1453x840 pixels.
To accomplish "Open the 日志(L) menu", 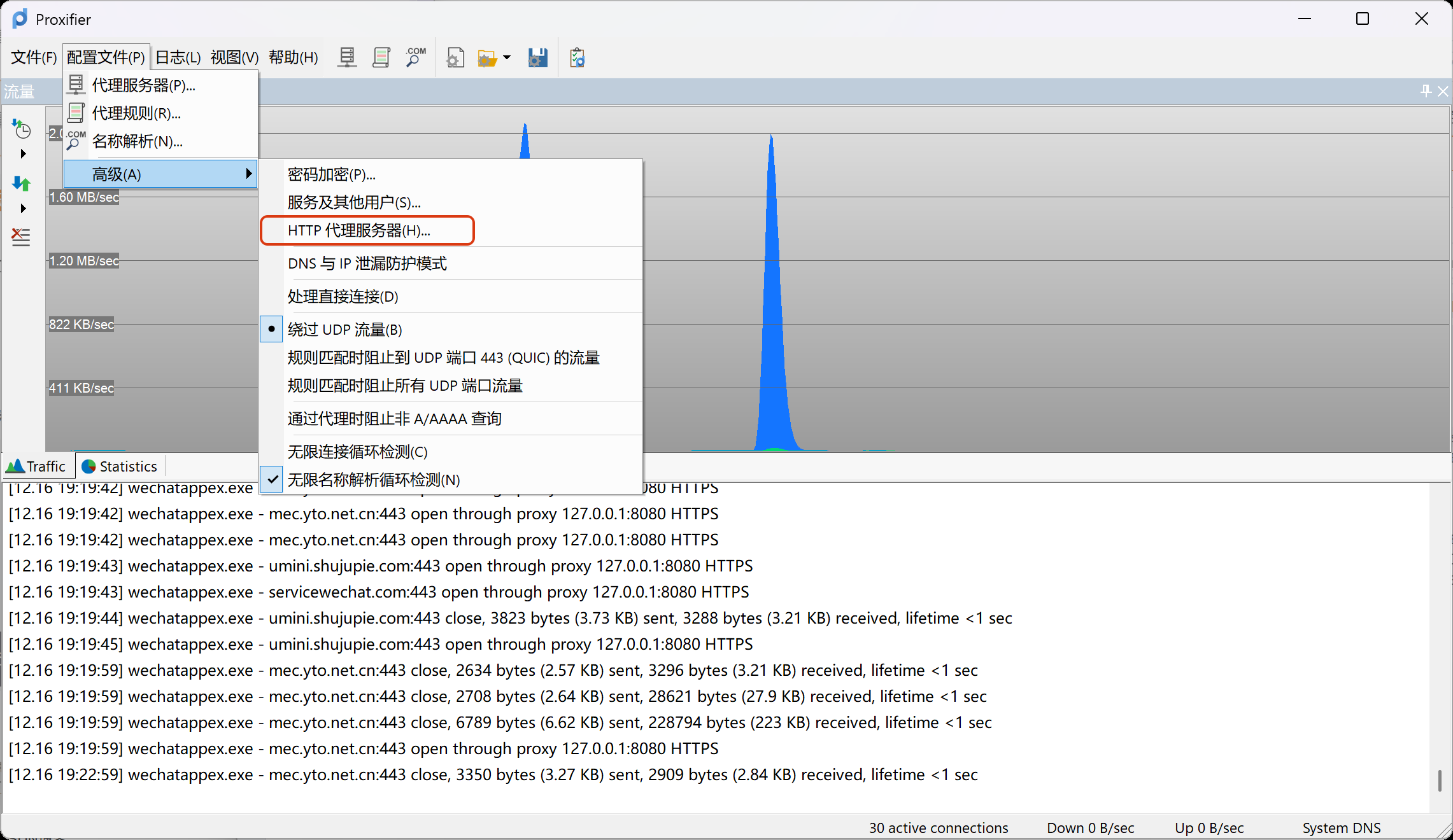I will point(178,58).
